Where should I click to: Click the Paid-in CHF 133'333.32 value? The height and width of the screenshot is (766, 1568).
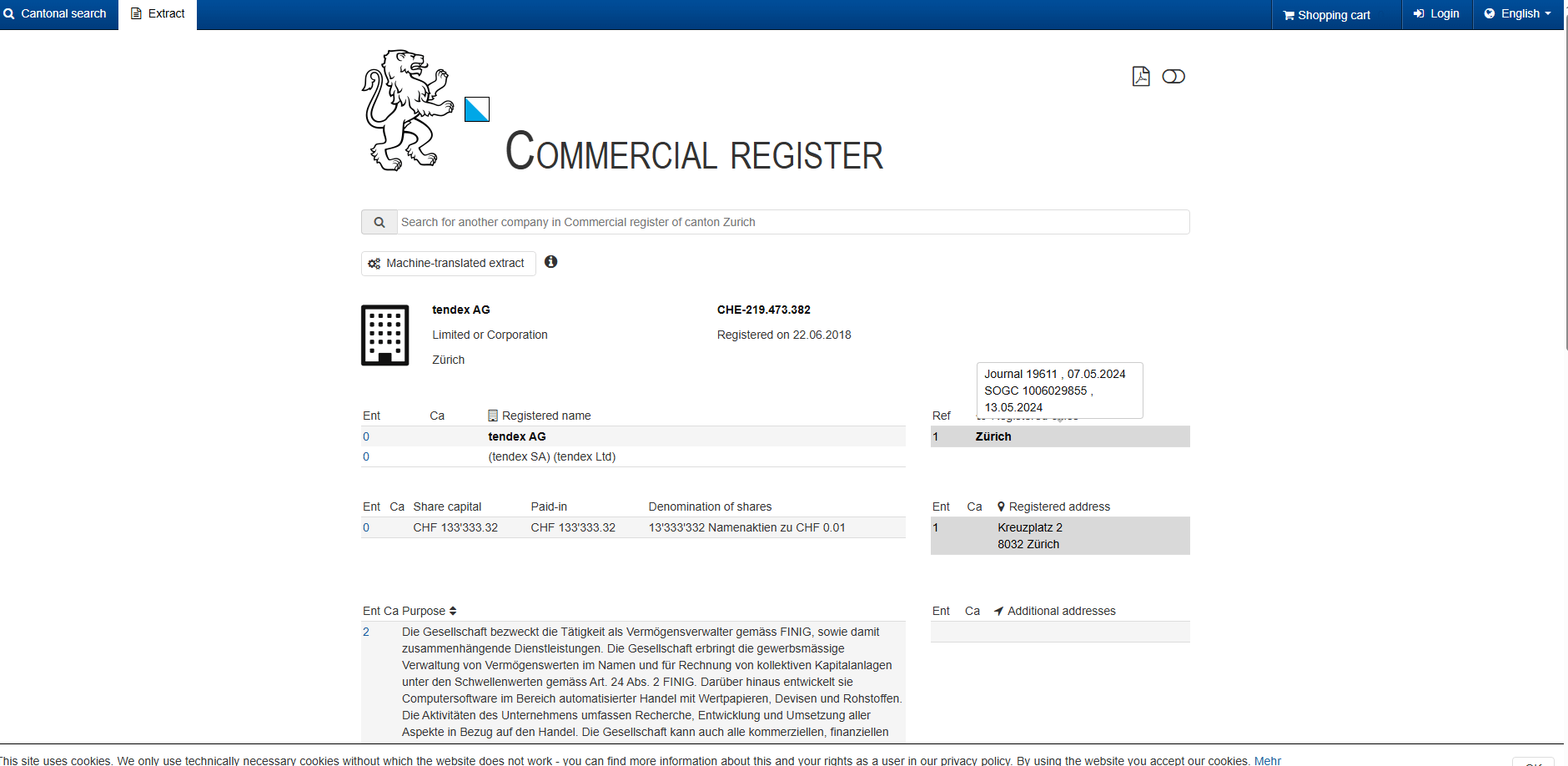coord(573,527)
